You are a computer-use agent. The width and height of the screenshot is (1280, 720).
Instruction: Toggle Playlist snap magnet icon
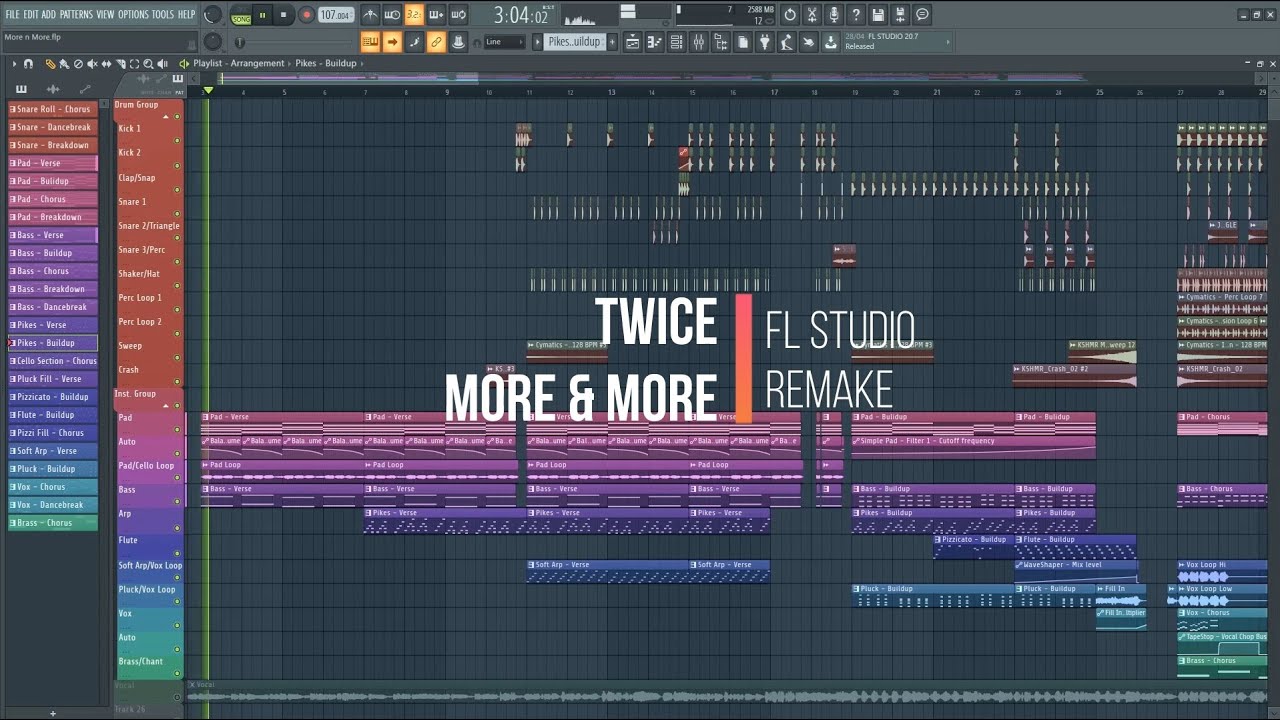pos(28,64)
